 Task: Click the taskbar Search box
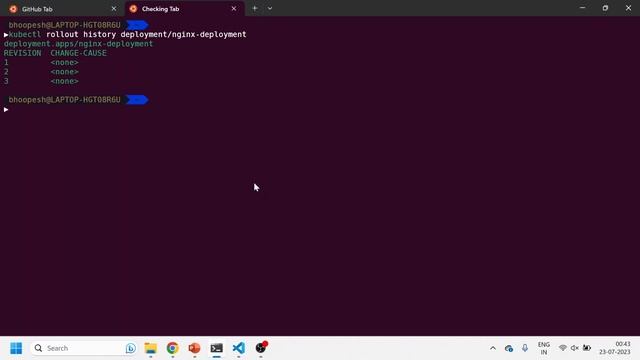tap(84, 348)
